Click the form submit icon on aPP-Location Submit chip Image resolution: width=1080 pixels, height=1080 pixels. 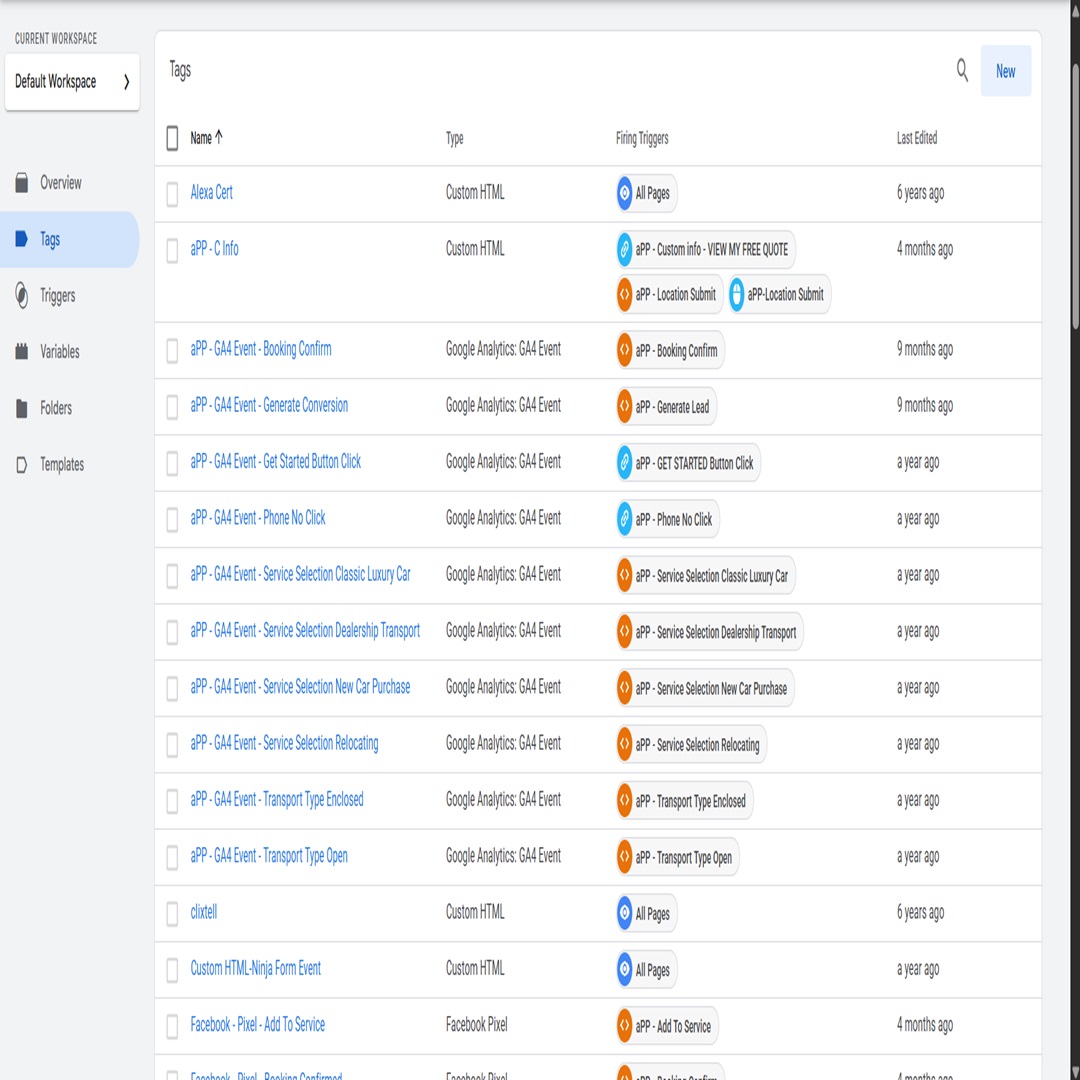tap(738, 294)
